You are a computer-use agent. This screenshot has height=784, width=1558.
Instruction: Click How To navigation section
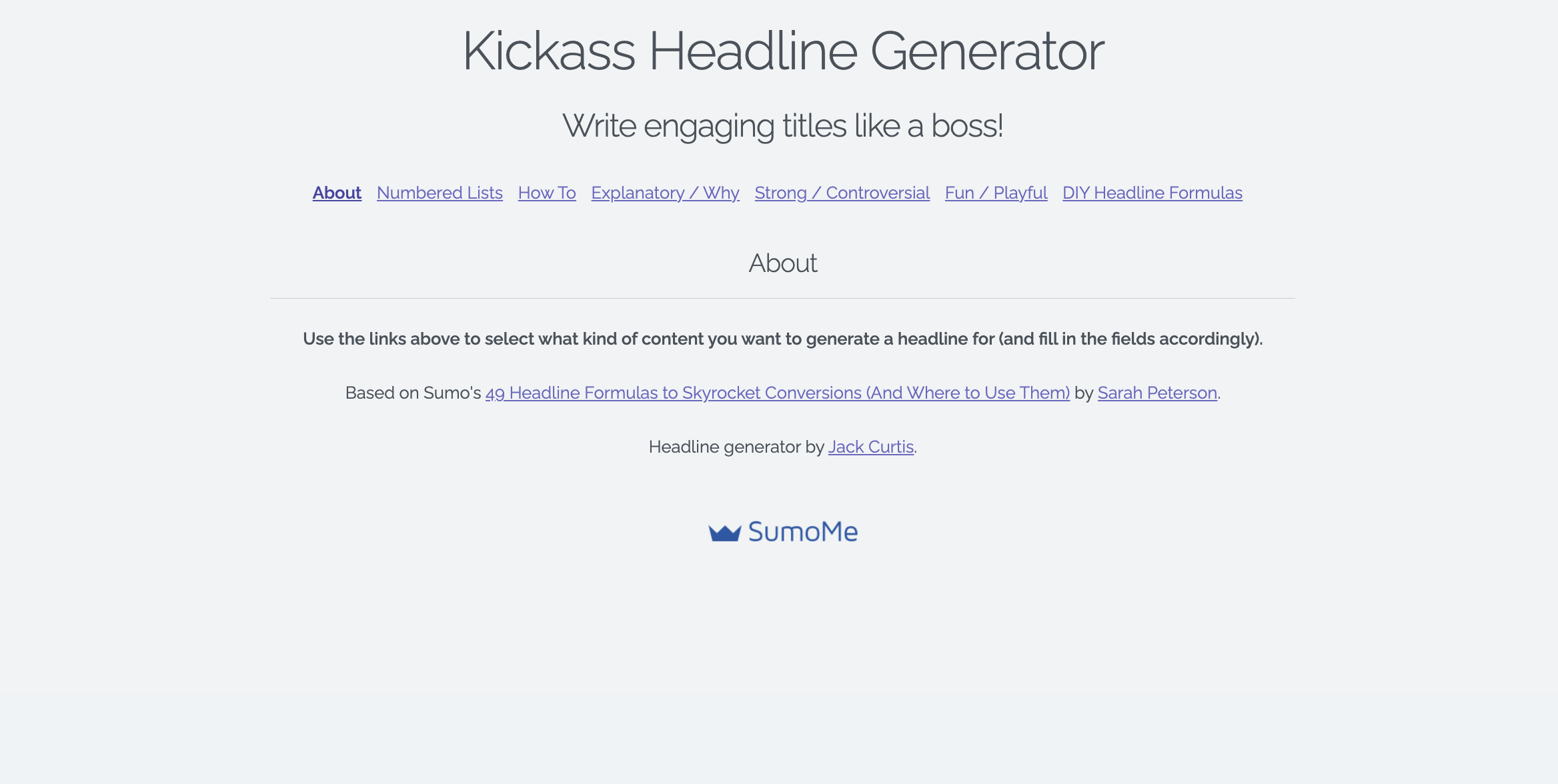[546, 192]
